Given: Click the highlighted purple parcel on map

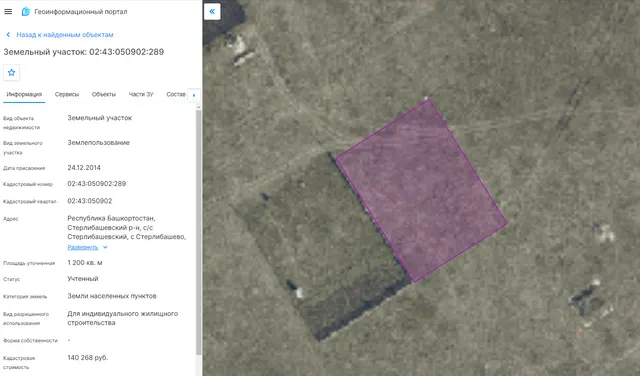Looking at the screenshot, I should 422,191.
